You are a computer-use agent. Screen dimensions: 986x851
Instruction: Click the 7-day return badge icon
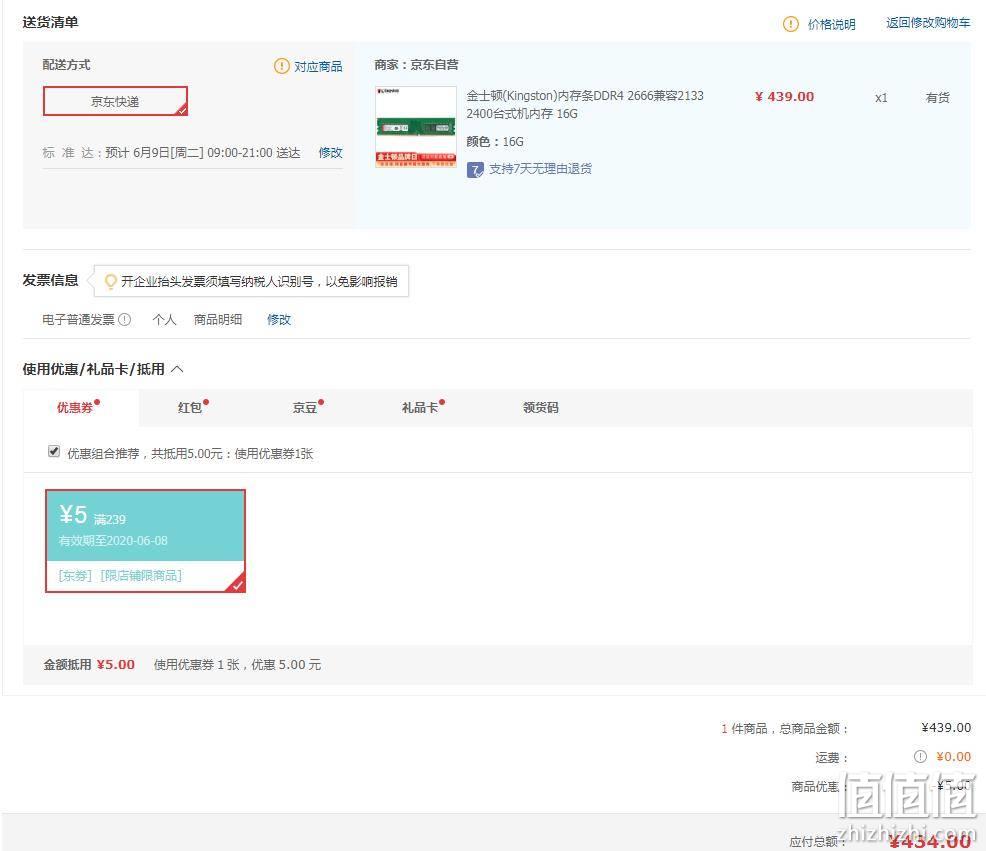(x=475, y=170)
